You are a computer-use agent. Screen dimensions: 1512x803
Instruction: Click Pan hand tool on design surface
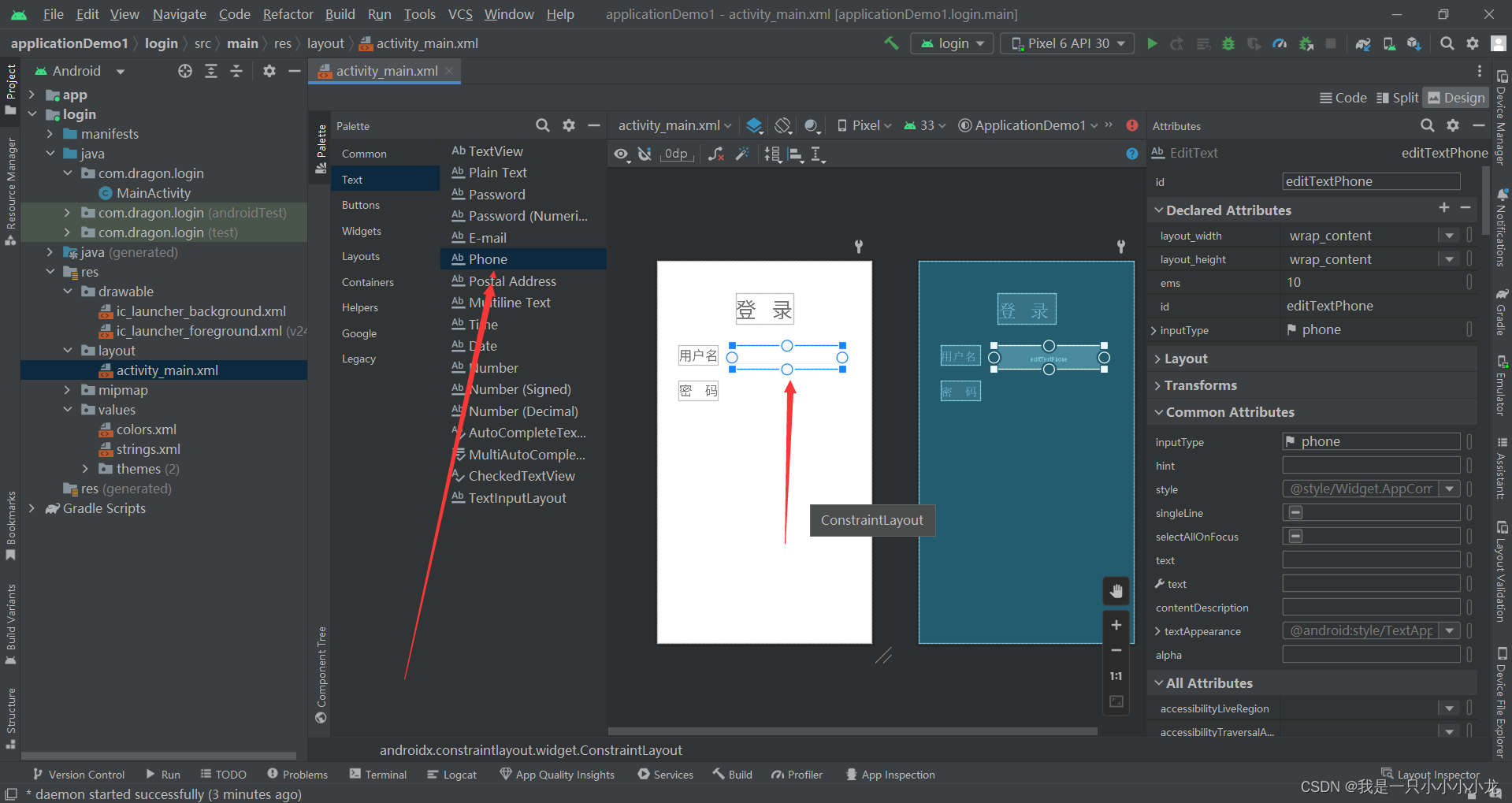click(1116, 591)
